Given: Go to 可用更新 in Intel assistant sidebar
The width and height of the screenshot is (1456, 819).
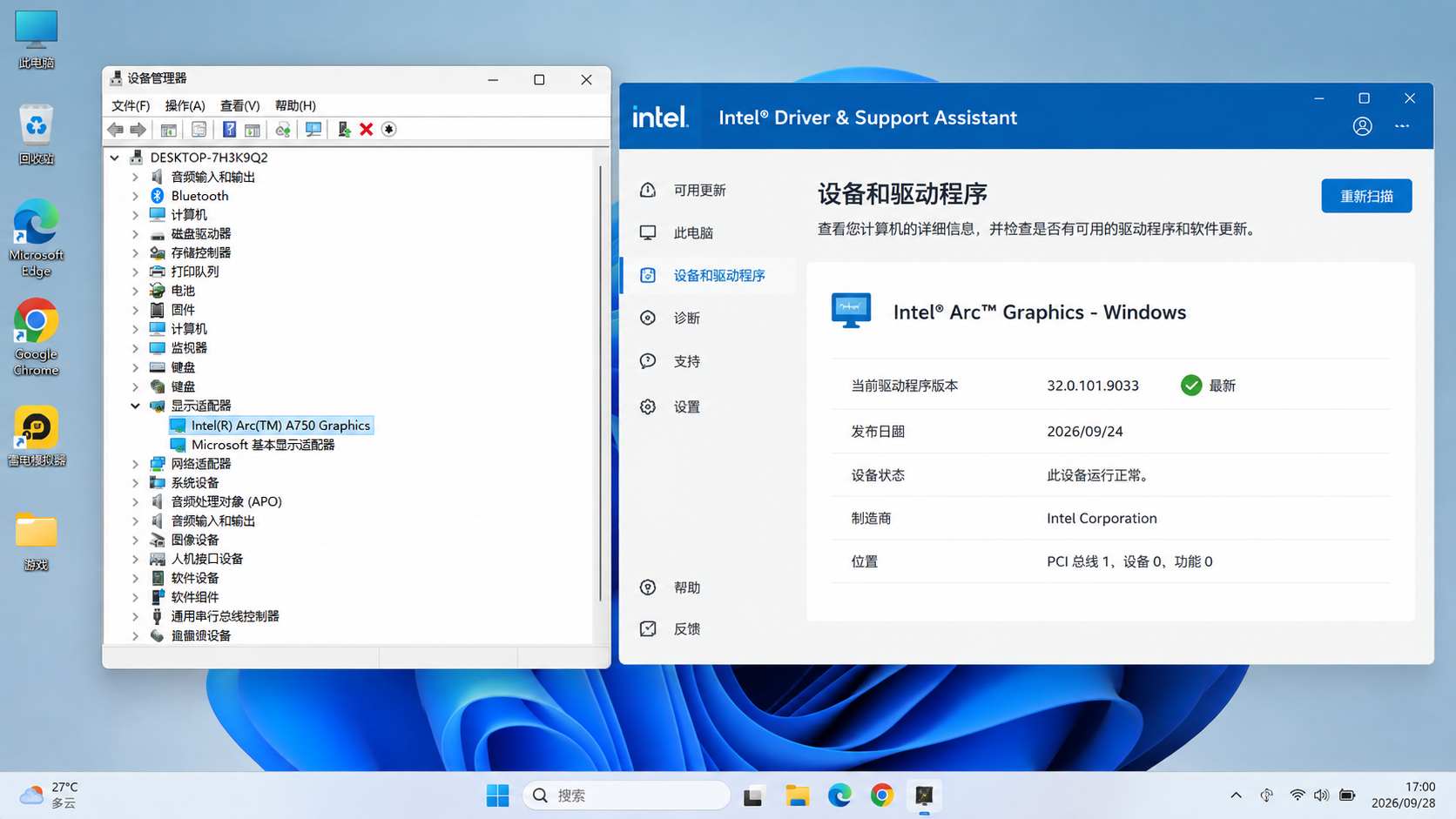Looking at the screenshot, I should click(x=708, y=190).
